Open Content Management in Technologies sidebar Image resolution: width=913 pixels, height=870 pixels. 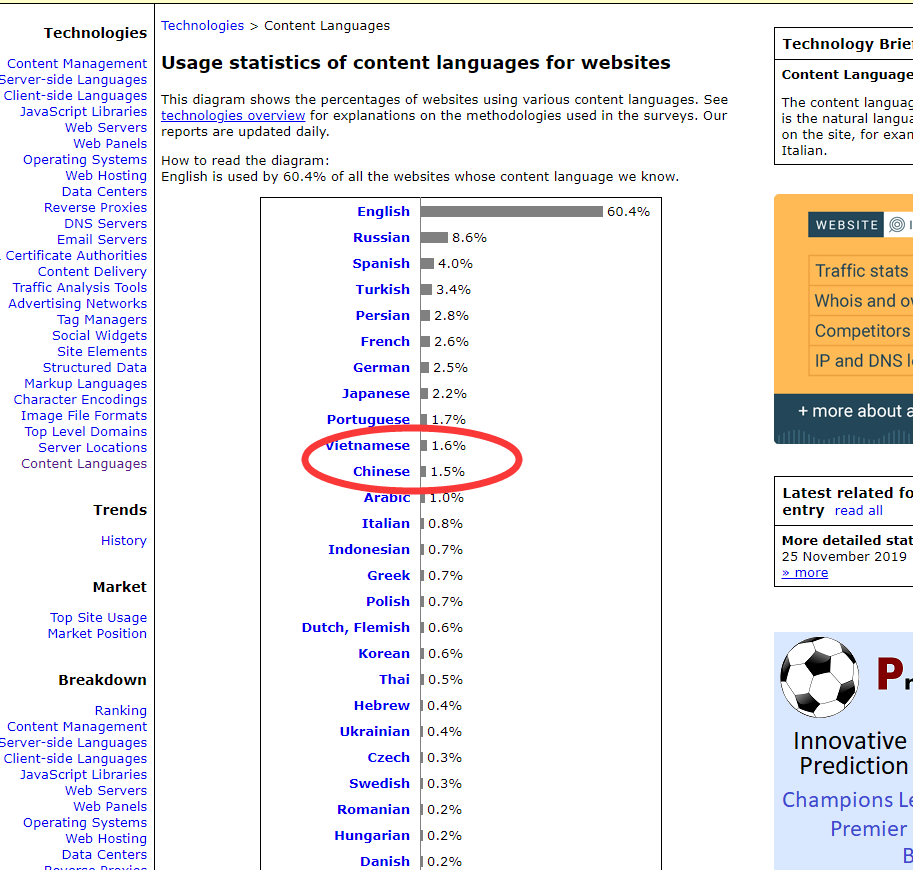click(77, 64)
